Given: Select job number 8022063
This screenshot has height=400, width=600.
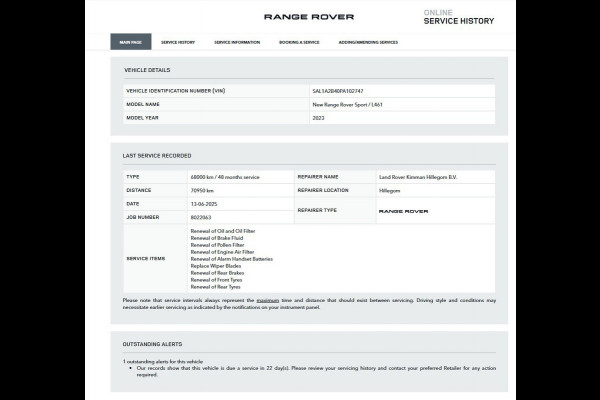Looking at the screenshot, I should coord(201,217).
